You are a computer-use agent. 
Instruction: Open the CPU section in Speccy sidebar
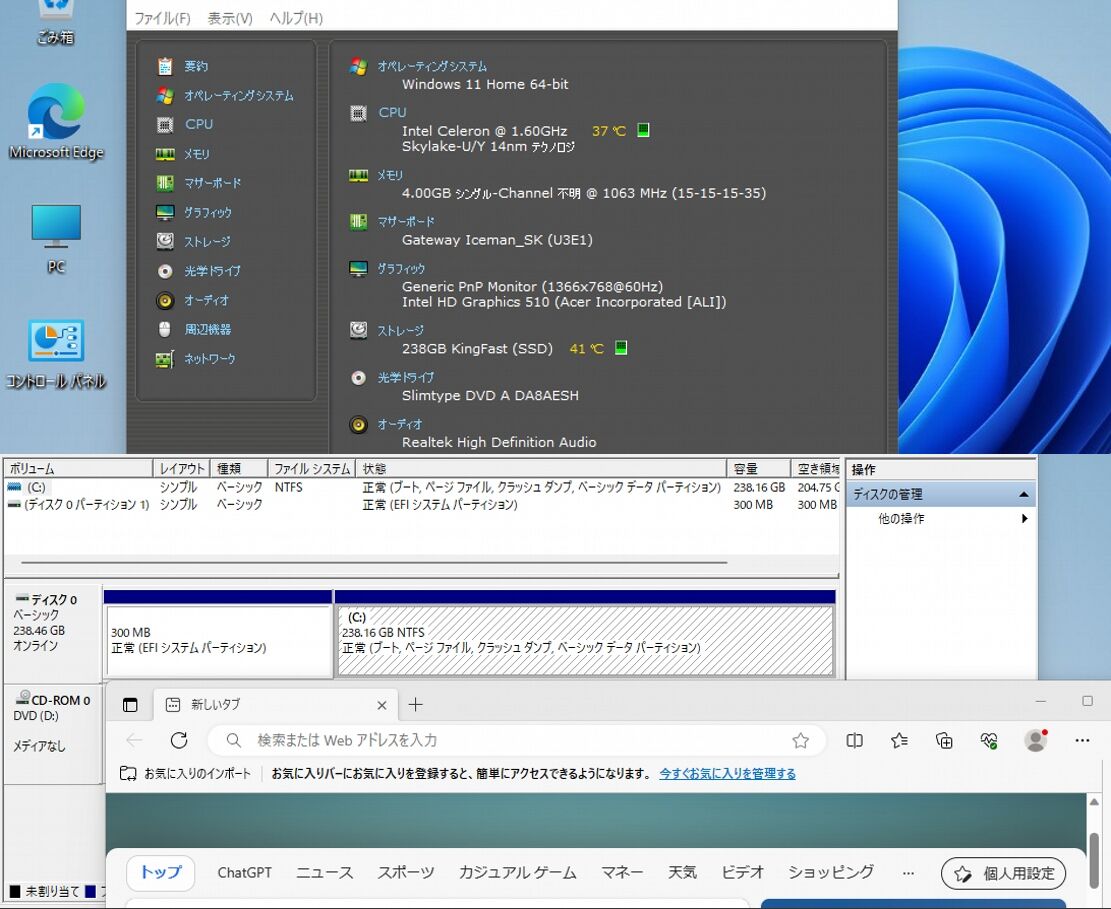point(198,124)
